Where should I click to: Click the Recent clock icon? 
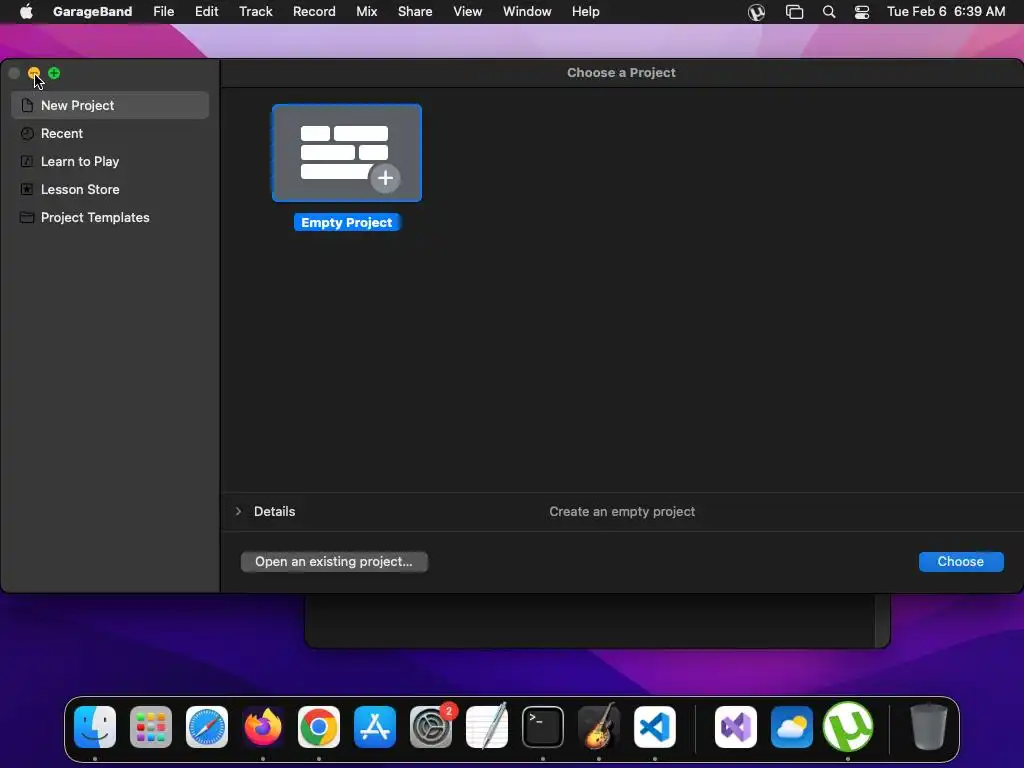point(27,133)
